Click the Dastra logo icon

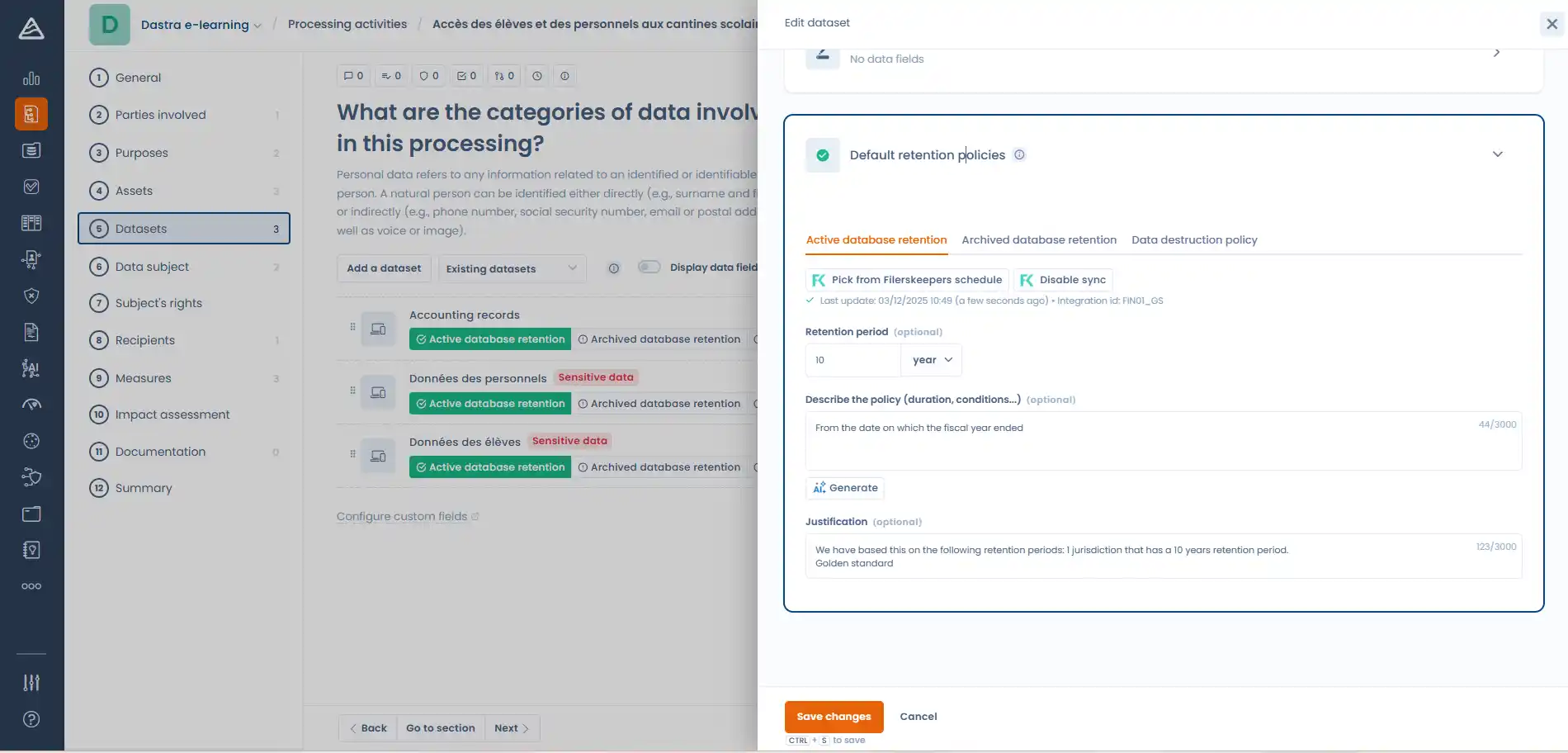[x=31, y=29]
